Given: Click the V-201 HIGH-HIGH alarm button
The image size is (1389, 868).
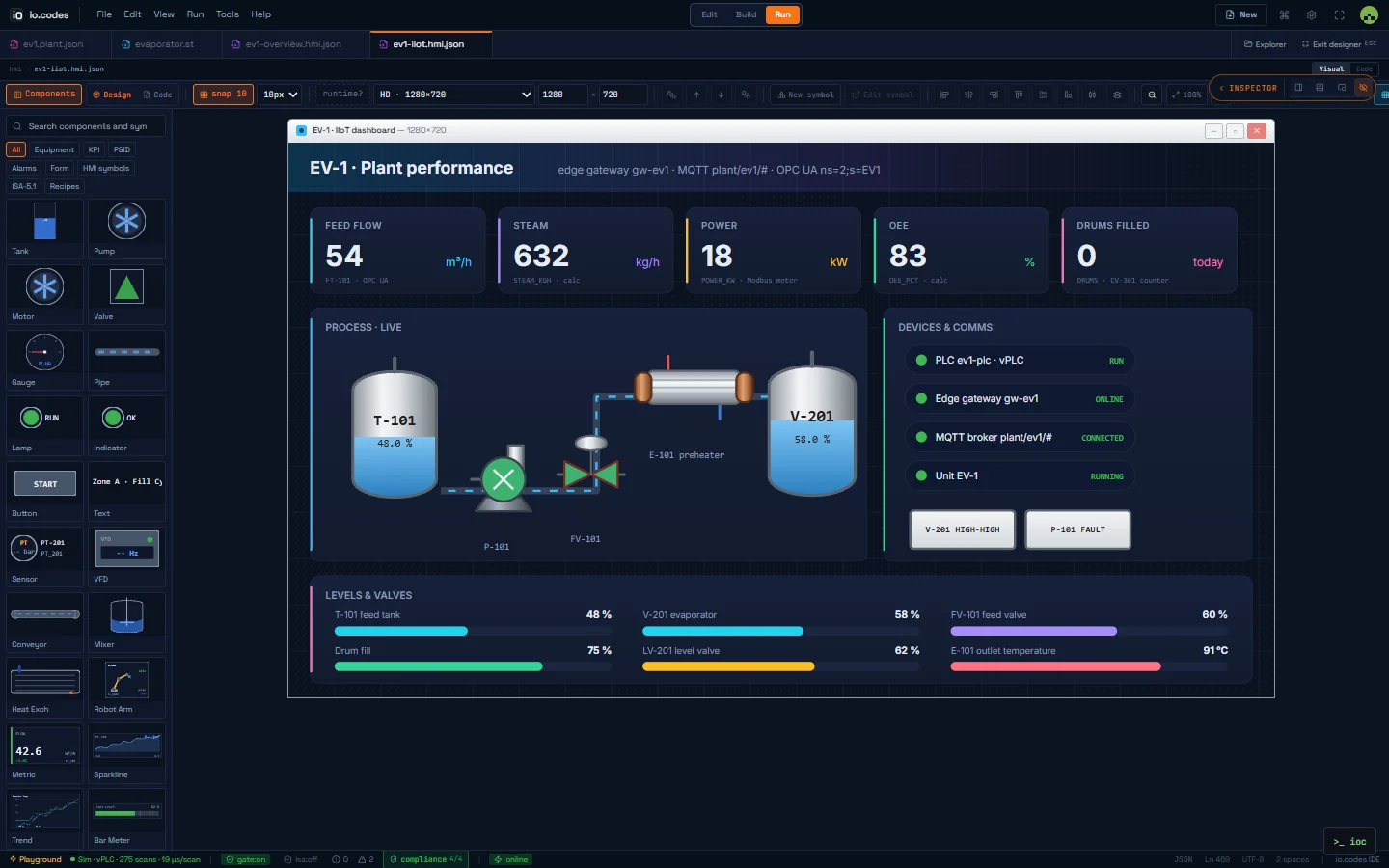Looking at the screenshot, I should click(x=963, y=529).
